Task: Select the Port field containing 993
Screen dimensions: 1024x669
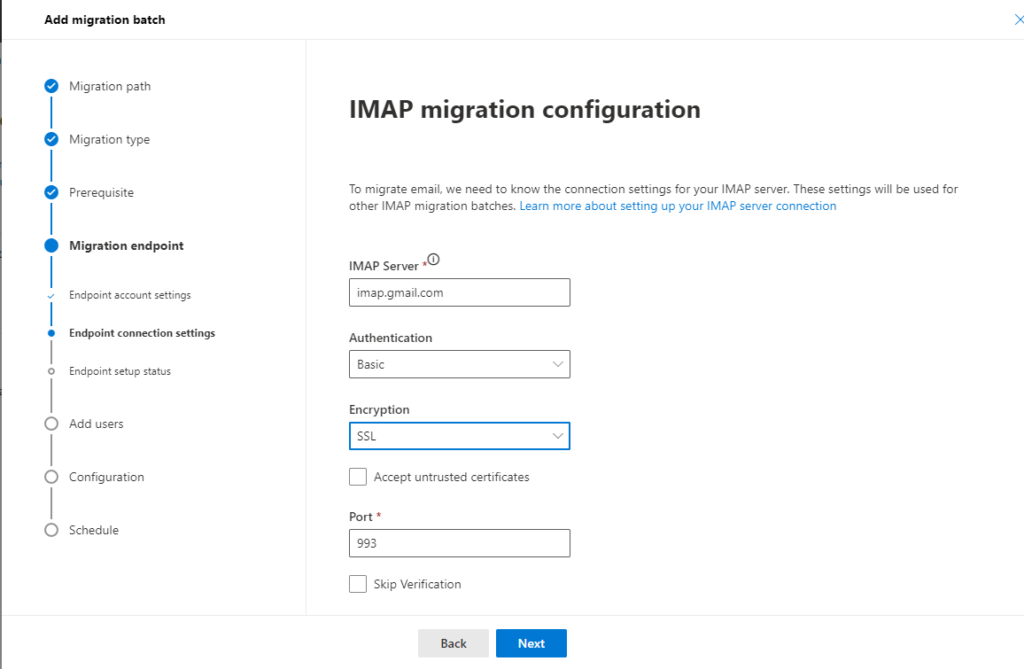Action: [459, 543]
